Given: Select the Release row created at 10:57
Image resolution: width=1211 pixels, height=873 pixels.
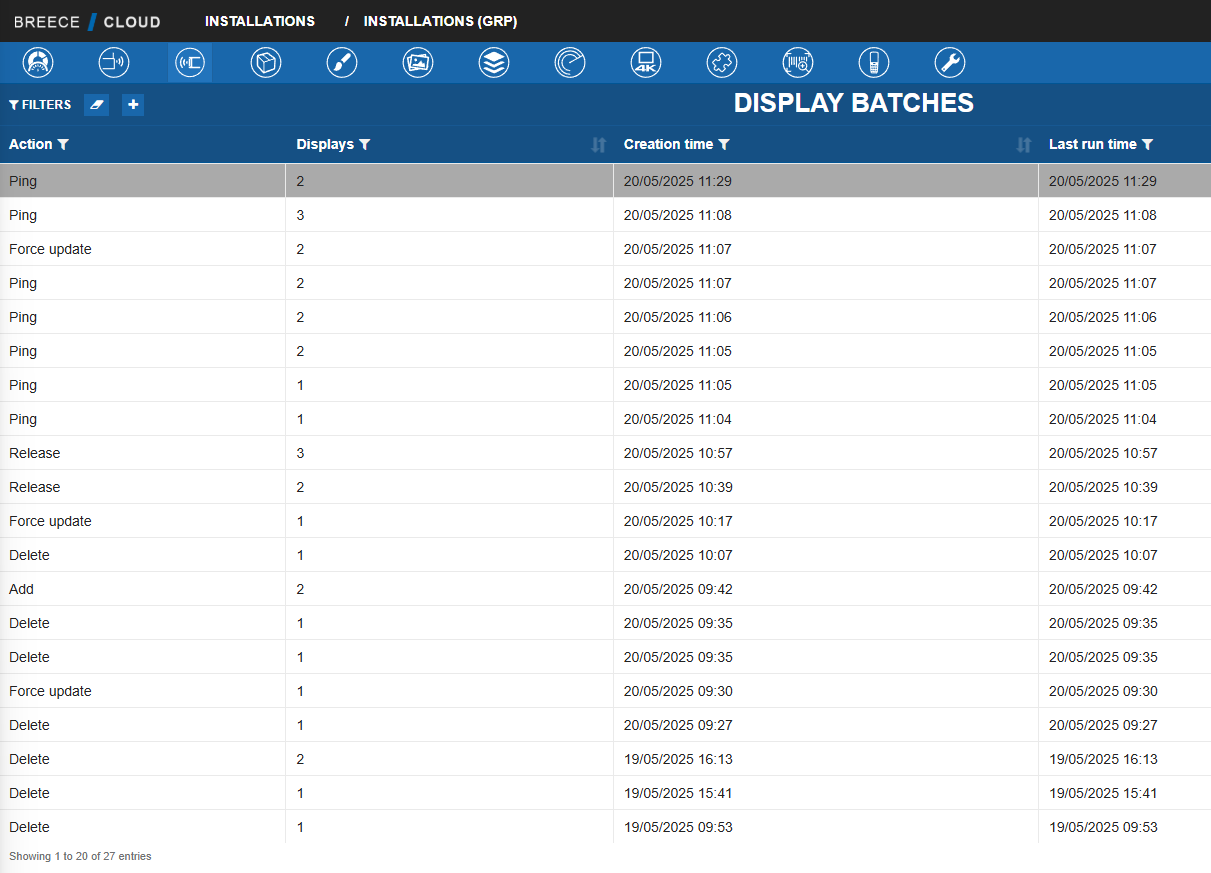Looking at the screenshot, I should [605, 453].
